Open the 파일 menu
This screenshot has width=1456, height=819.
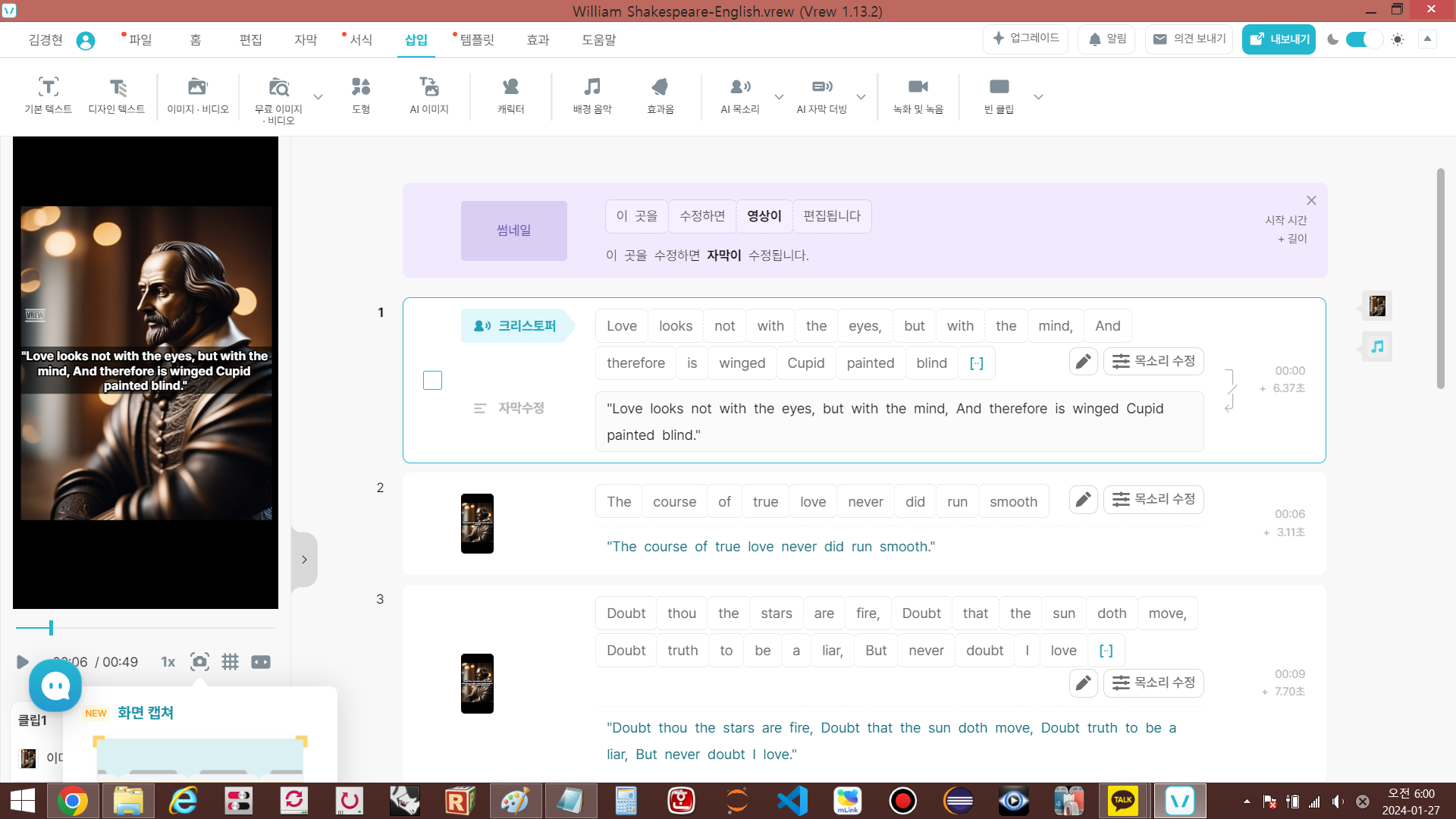tap(140, 40)
